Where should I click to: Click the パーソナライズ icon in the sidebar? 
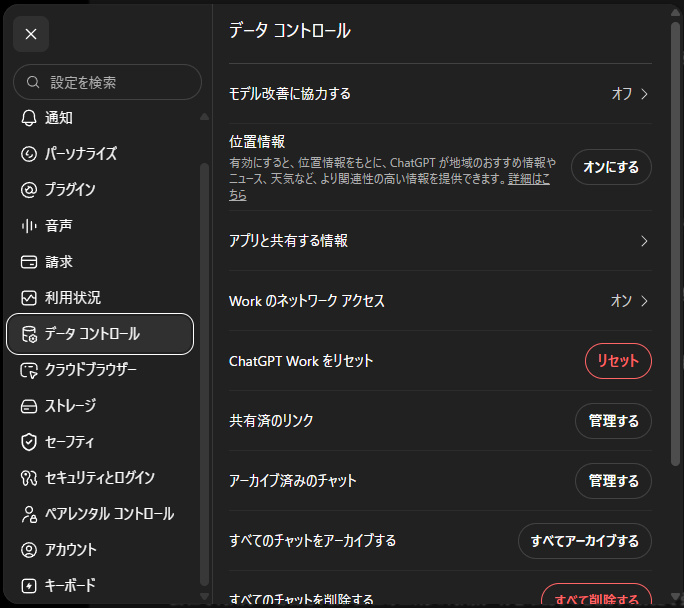(x=29, y=154)
